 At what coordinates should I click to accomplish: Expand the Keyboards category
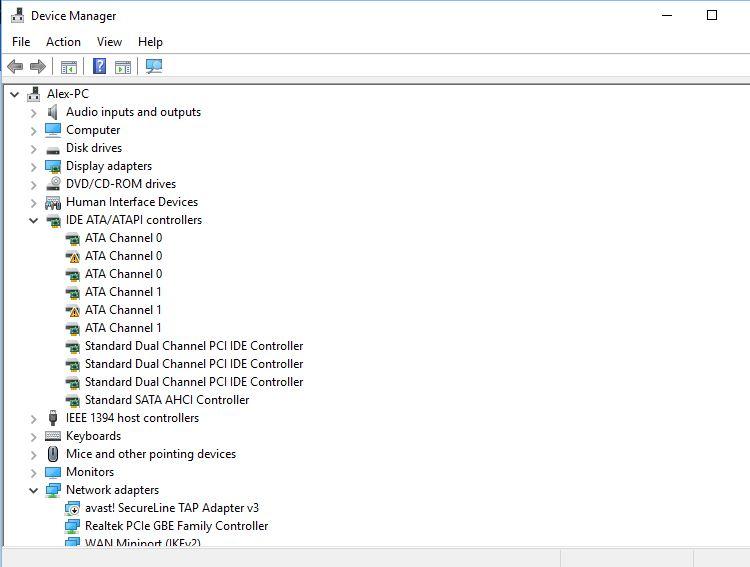coord(33,437)
